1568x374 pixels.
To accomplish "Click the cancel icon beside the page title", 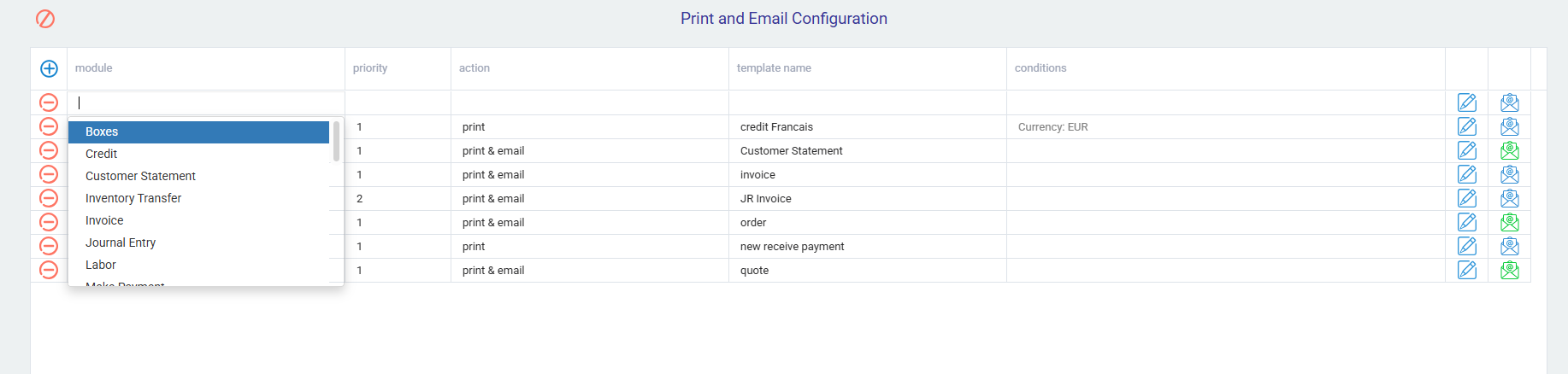I will point(45,19).
